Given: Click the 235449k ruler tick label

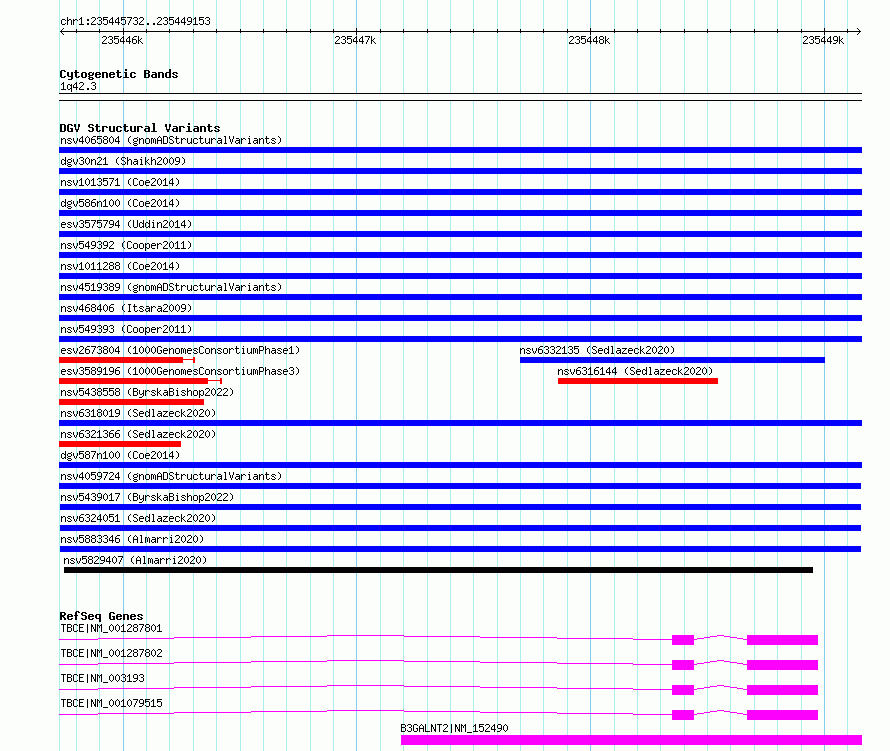Looking at the screenshot, I should pos(822,40).
